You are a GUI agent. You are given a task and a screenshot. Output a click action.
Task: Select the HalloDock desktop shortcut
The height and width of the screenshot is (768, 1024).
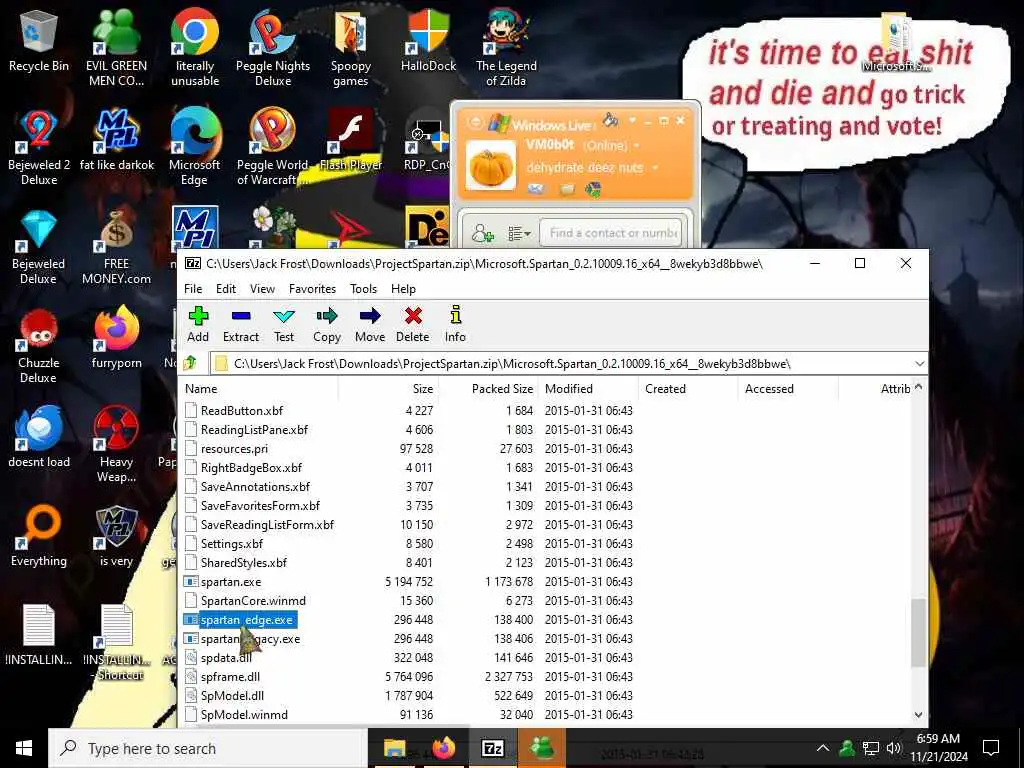coord(428,42)
